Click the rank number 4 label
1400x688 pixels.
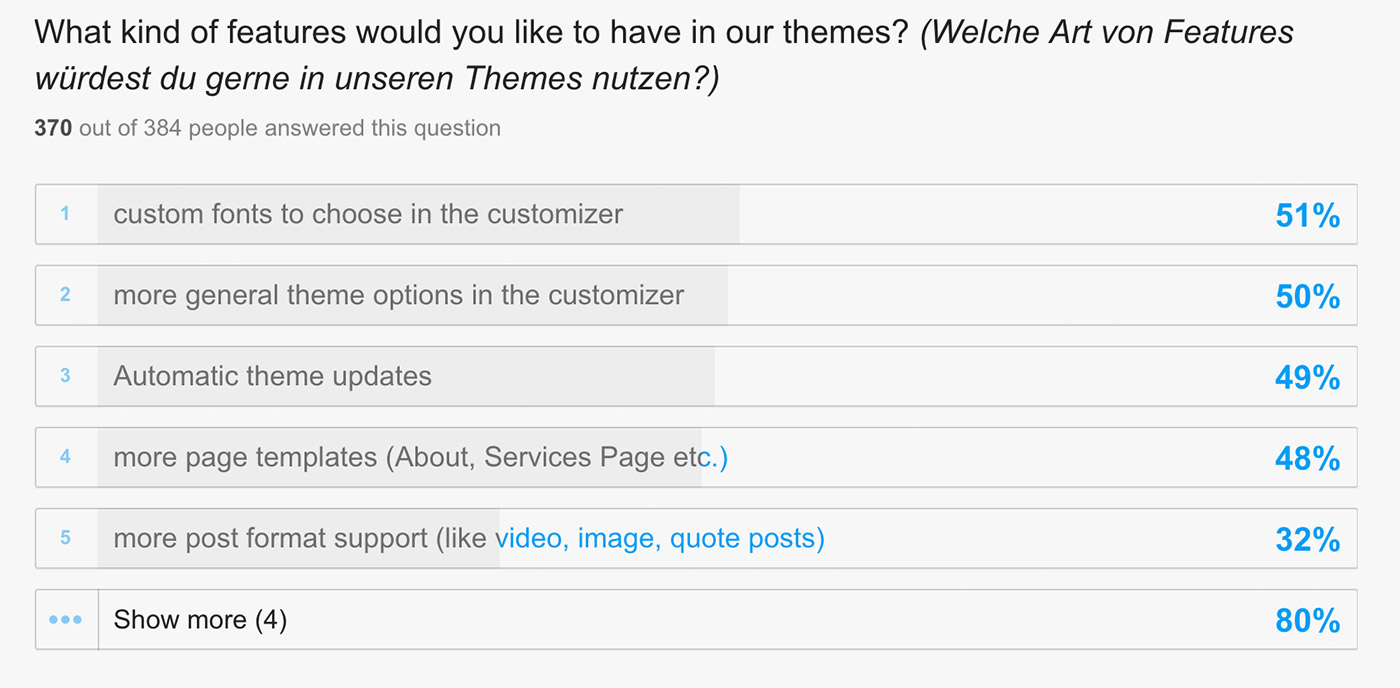click(65, 457)
